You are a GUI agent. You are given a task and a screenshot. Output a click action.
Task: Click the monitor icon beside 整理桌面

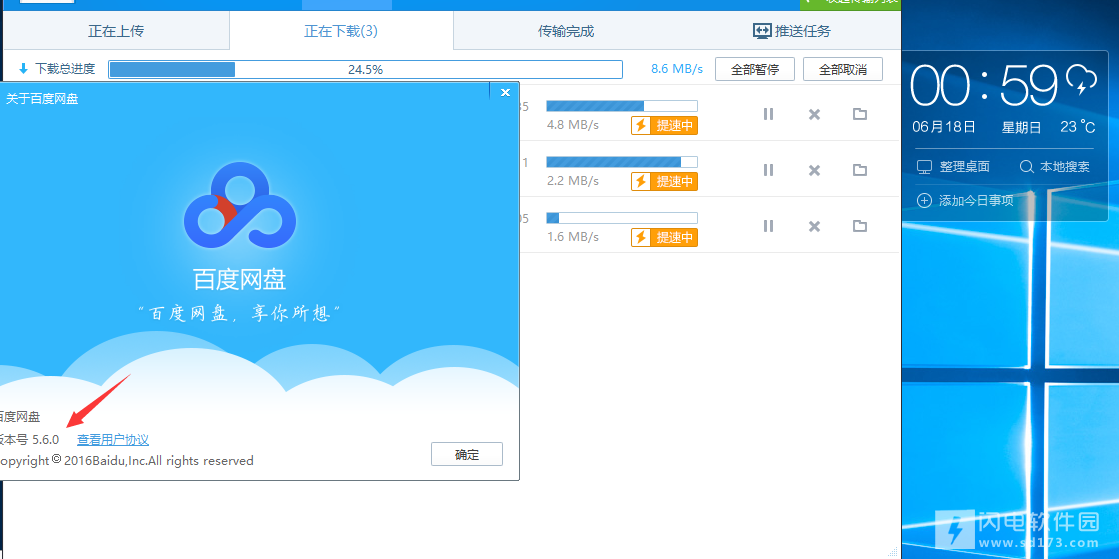coord(924,167)
